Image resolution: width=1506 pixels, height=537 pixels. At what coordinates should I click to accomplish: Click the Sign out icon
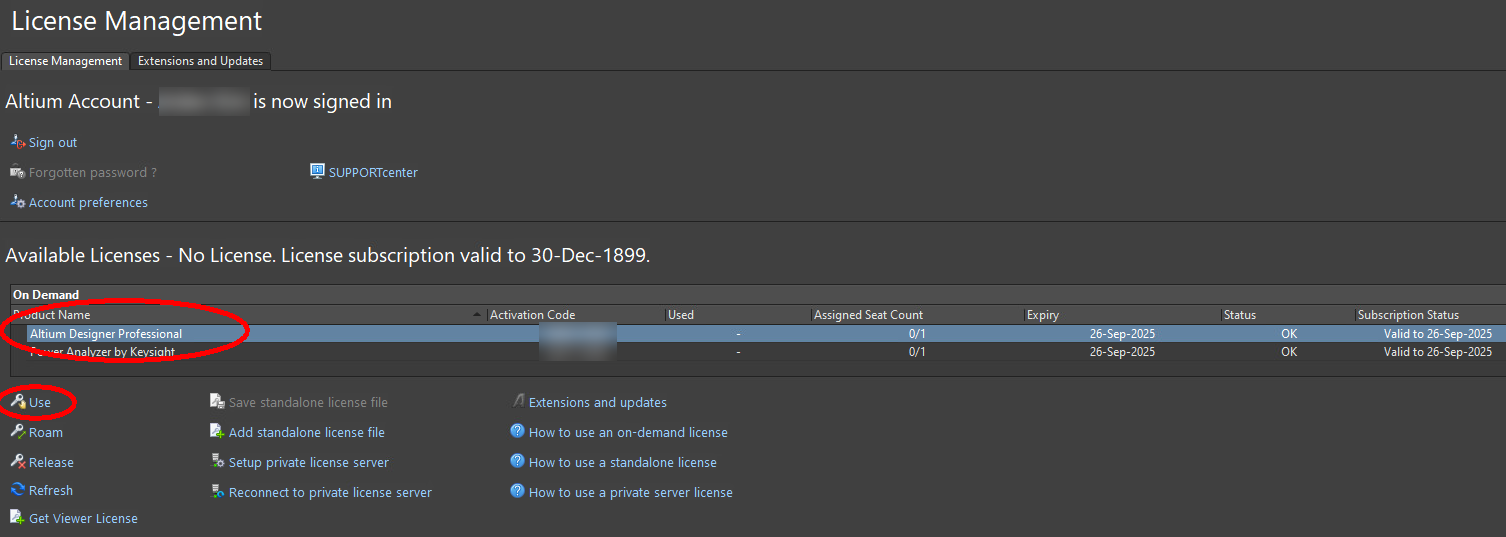pyautogui.click(x=18, y=142)
